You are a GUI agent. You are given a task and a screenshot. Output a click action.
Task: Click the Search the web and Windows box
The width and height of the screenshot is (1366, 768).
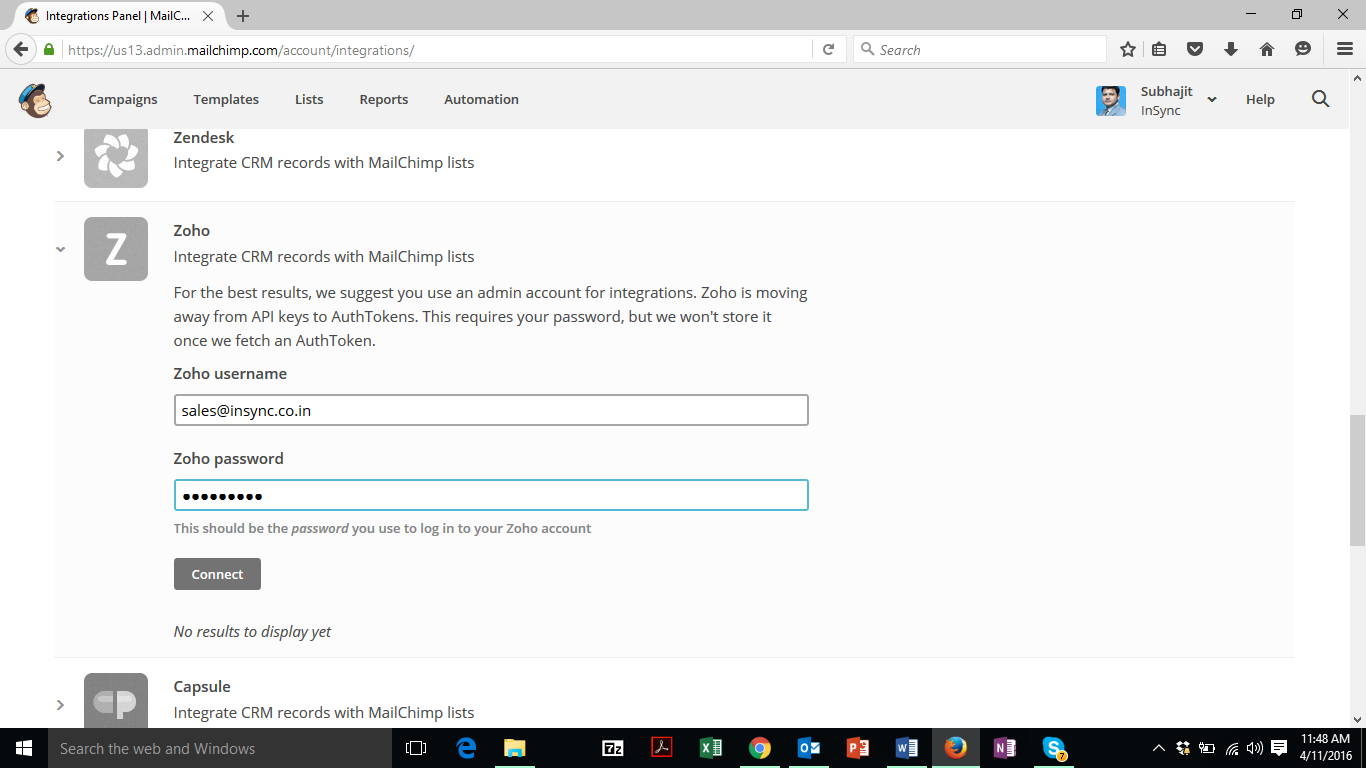coord(220,748)
